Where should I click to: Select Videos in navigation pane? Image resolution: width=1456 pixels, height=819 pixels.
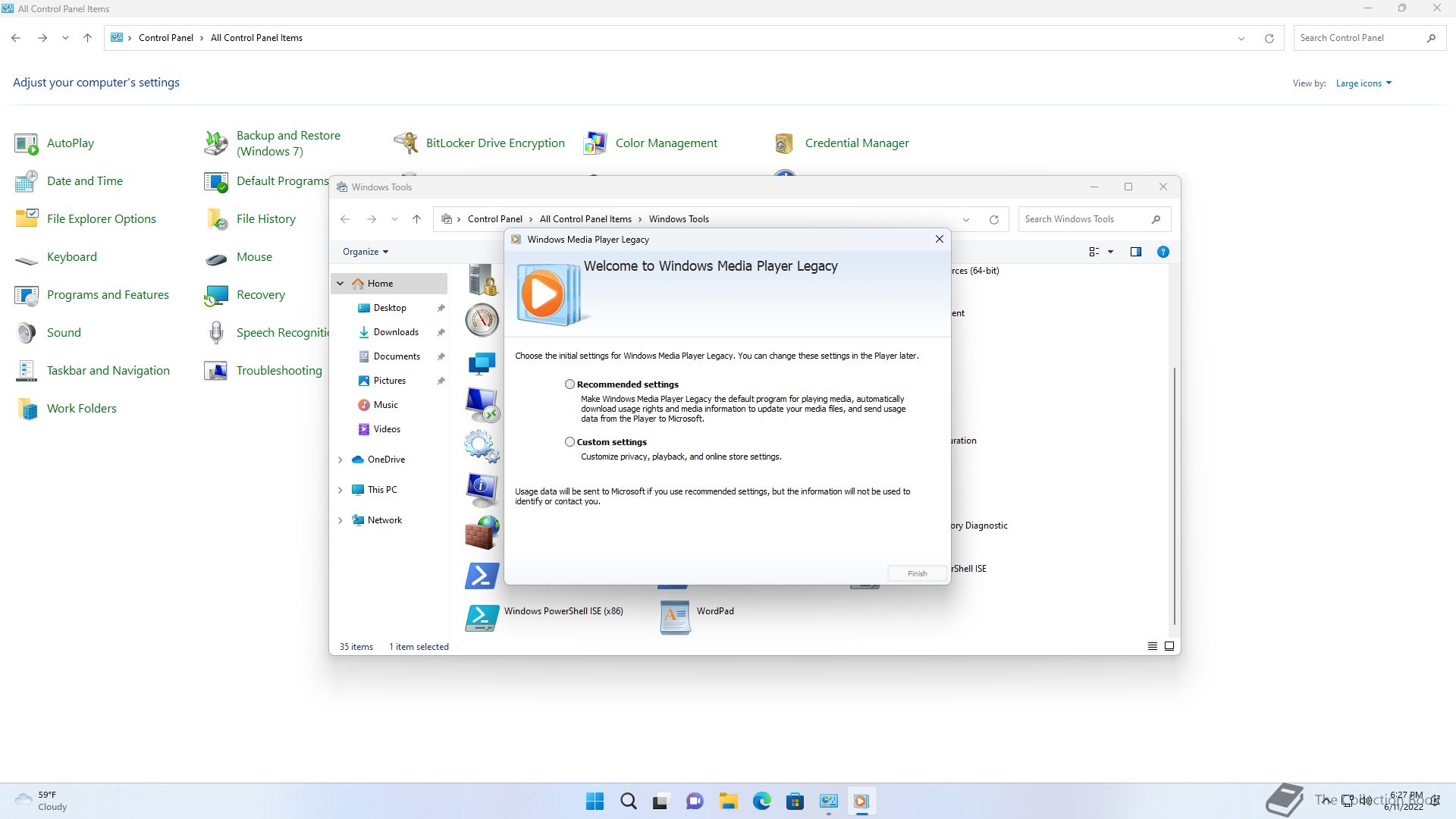click(x=387, y=429)
